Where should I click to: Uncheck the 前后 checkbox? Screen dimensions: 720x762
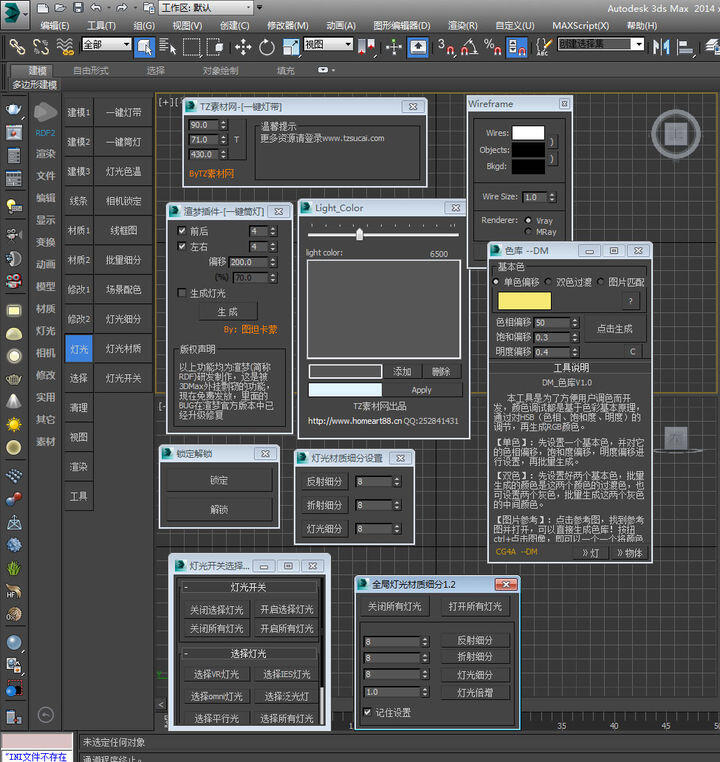point(181,231)
